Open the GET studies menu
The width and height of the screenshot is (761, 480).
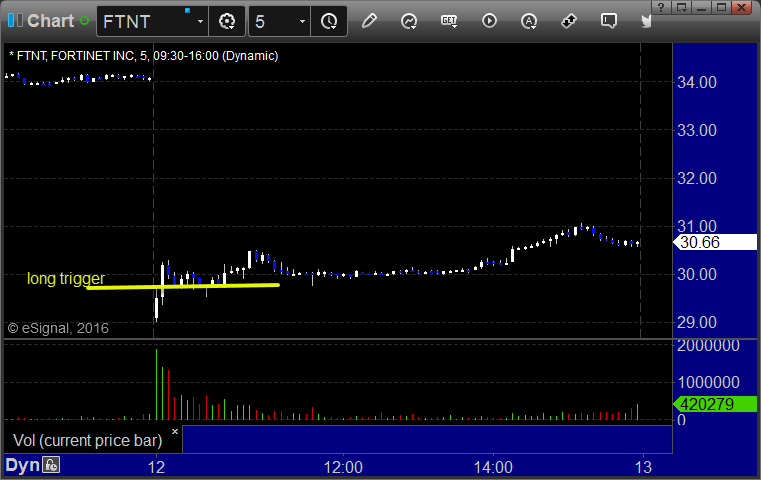coord(449,21)
